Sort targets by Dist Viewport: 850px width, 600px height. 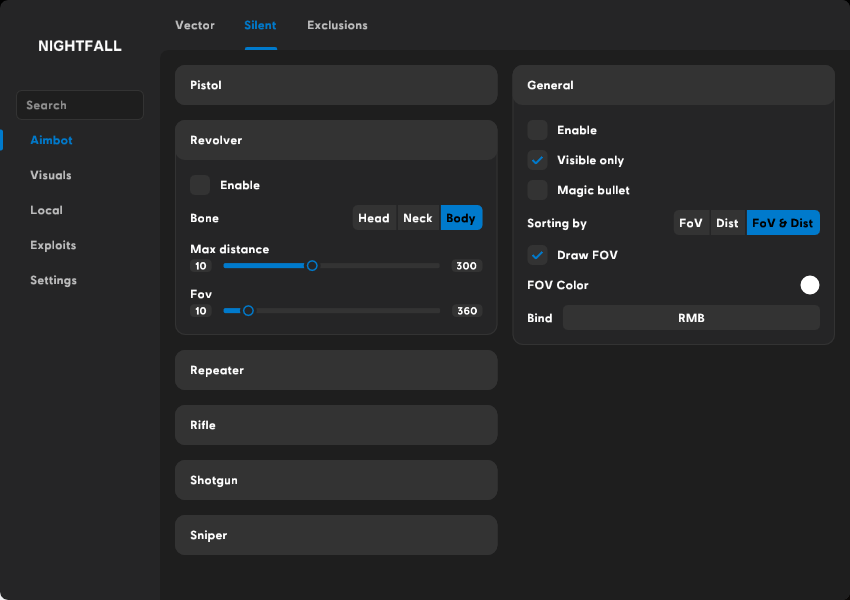[727, 222]
